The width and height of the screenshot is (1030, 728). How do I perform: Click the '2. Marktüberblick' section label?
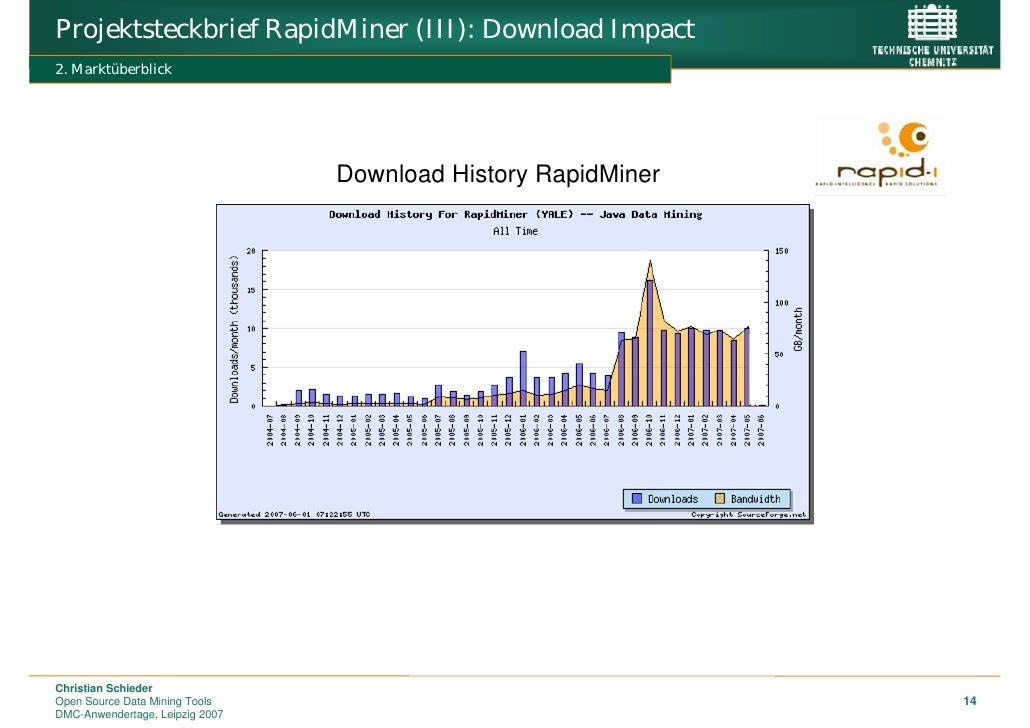click(114, 69)
